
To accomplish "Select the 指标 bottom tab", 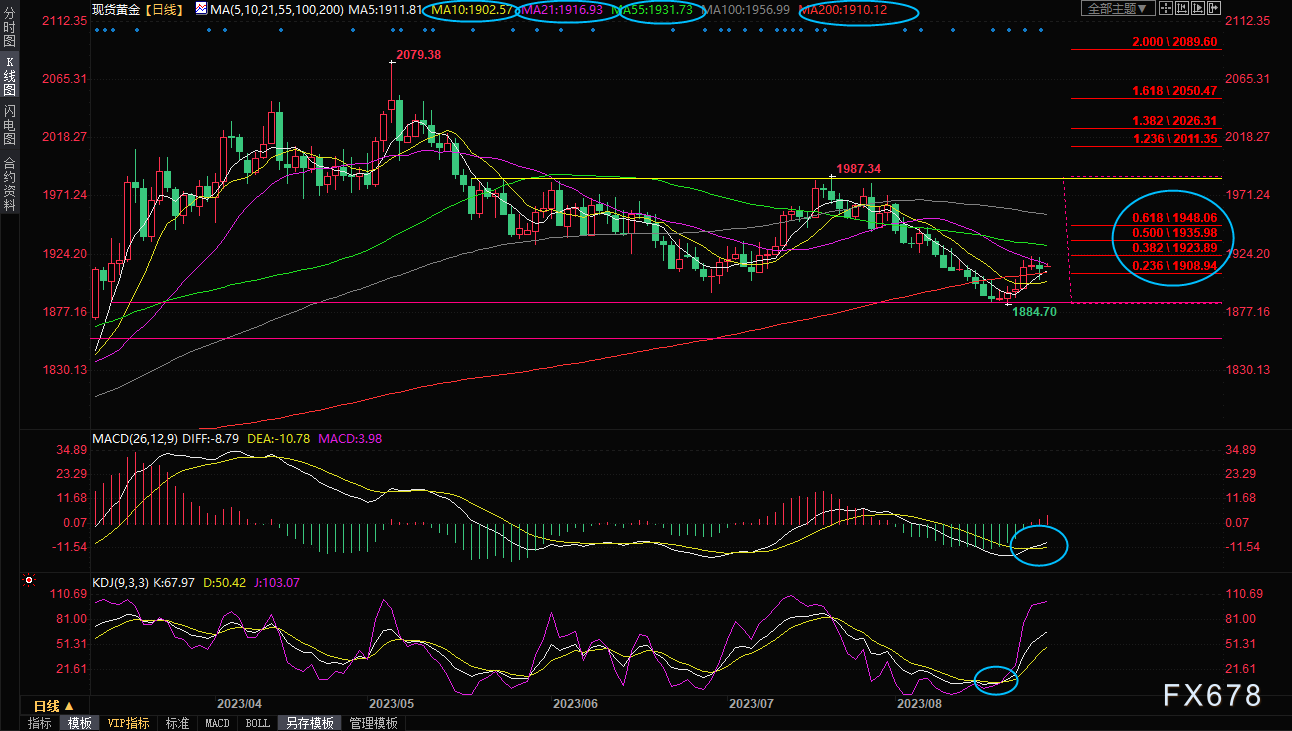I will 40,723.
